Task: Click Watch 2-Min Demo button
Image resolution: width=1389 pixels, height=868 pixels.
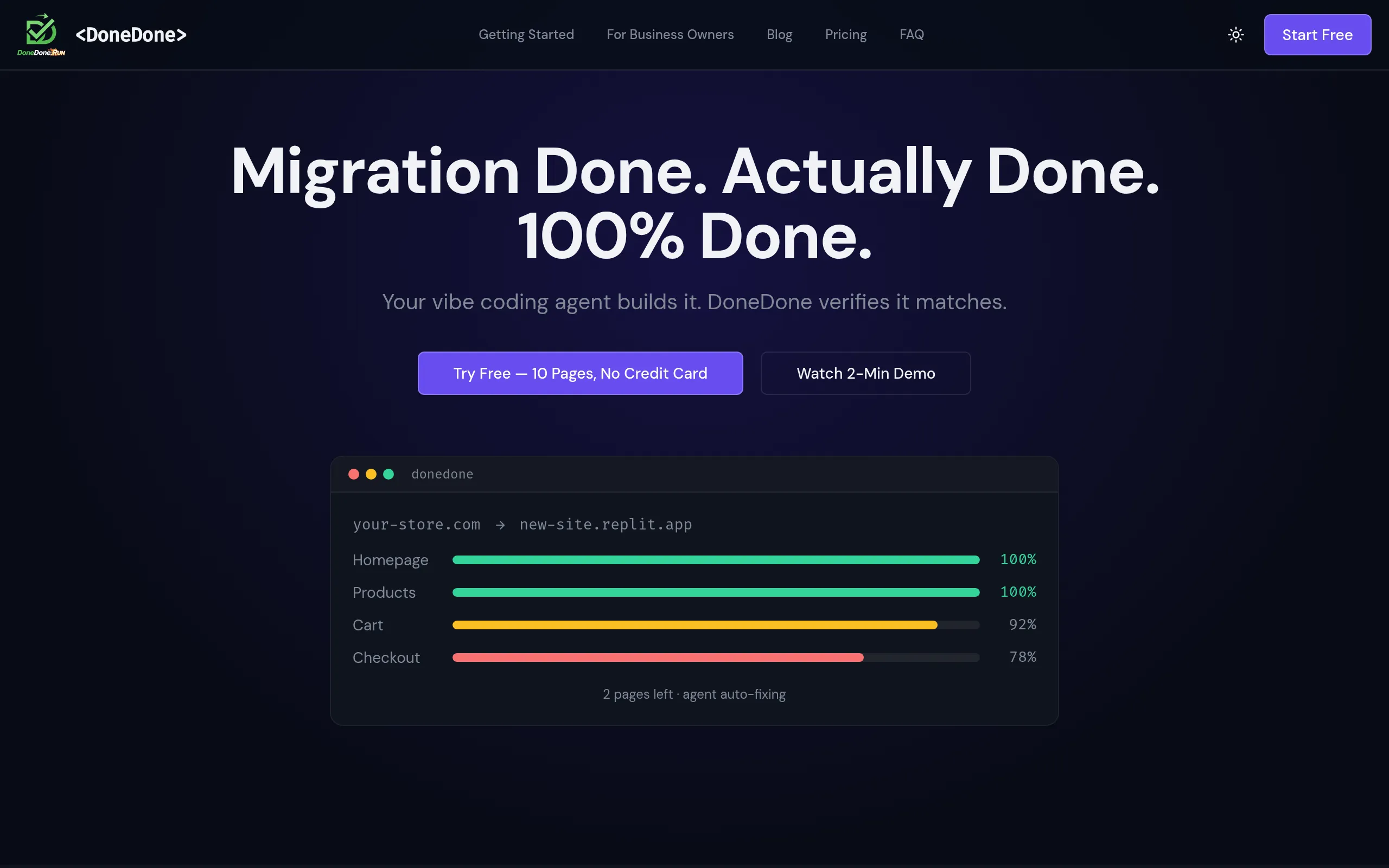Action: (865, 373)
